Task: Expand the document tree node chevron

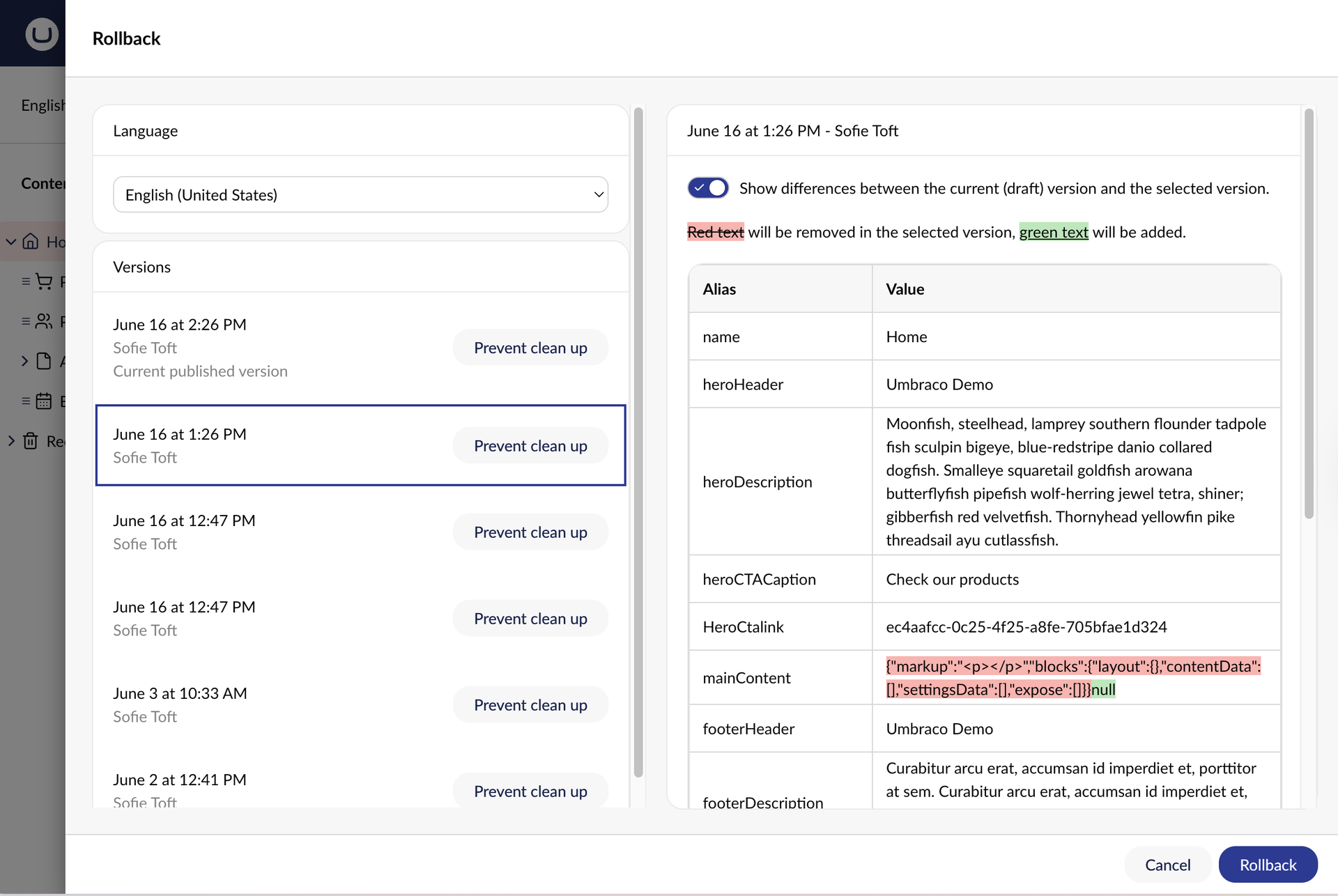Action: 24,361
